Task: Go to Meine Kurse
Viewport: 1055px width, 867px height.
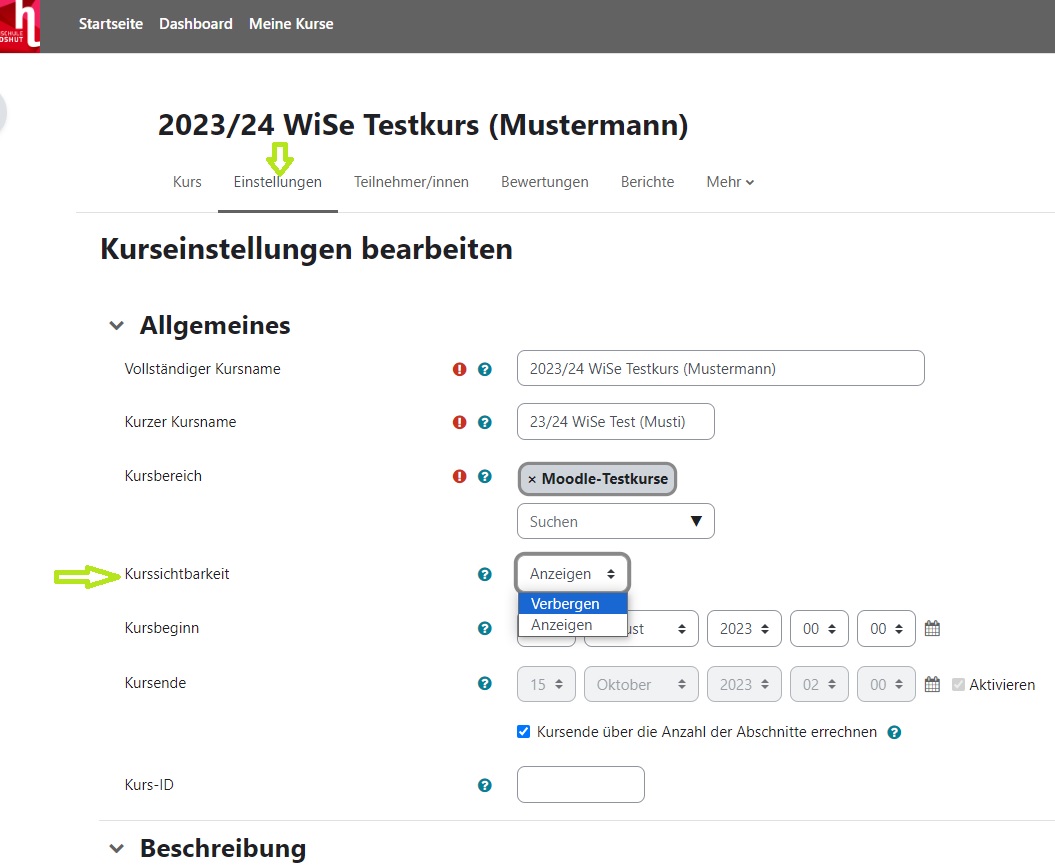Action: point(291,24)
